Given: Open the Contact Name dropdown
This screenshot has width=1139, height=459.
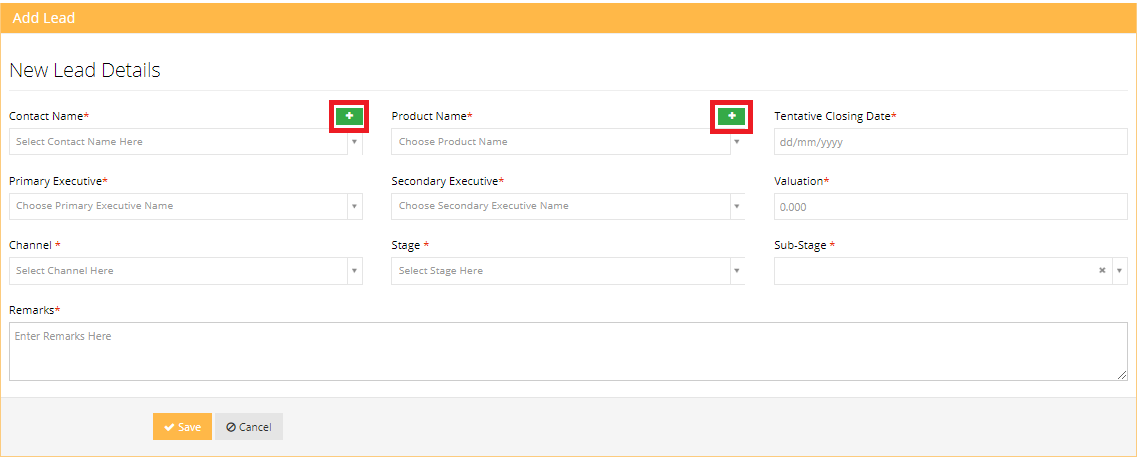Looking at the screenshot, I should [178, 142].
